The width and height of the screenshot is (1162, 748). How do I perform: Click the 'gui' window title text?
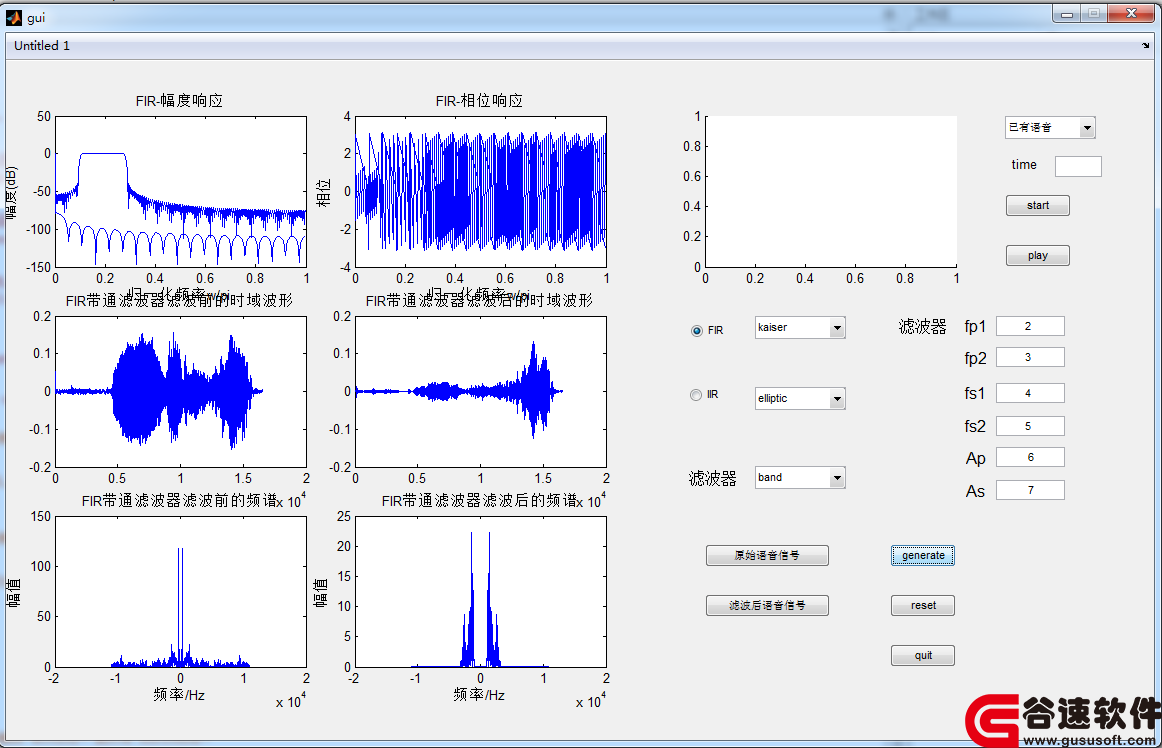36,17
